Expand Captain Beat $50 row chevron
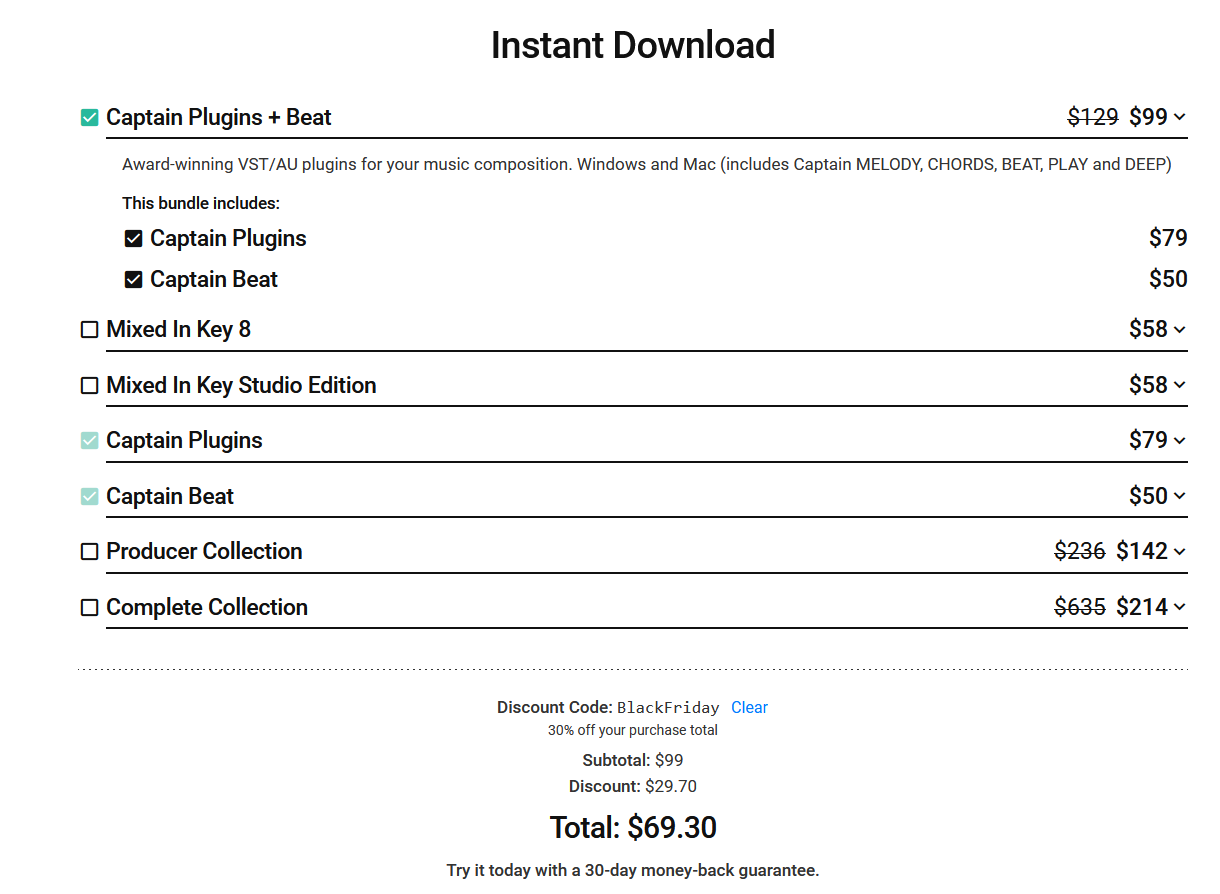The height and width of the screenshot is (894, 1220). (1180, 497)
